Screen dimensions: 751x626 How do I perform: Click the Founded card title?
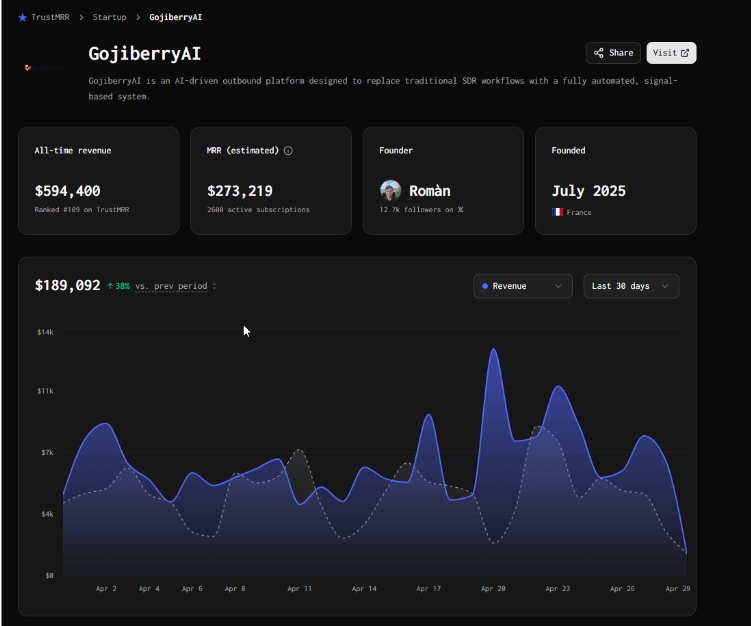tap(568, 150)
